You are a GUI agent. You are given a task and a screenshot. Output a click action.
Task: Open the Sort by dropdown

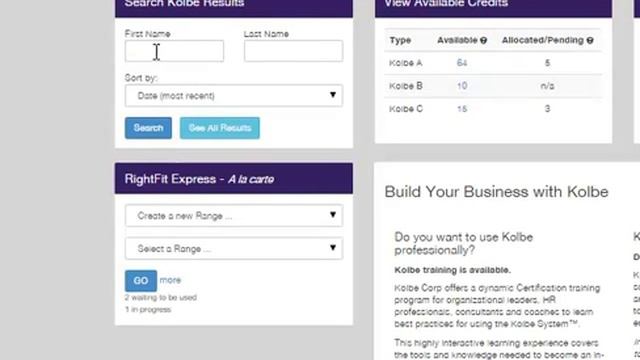(234, 96)
